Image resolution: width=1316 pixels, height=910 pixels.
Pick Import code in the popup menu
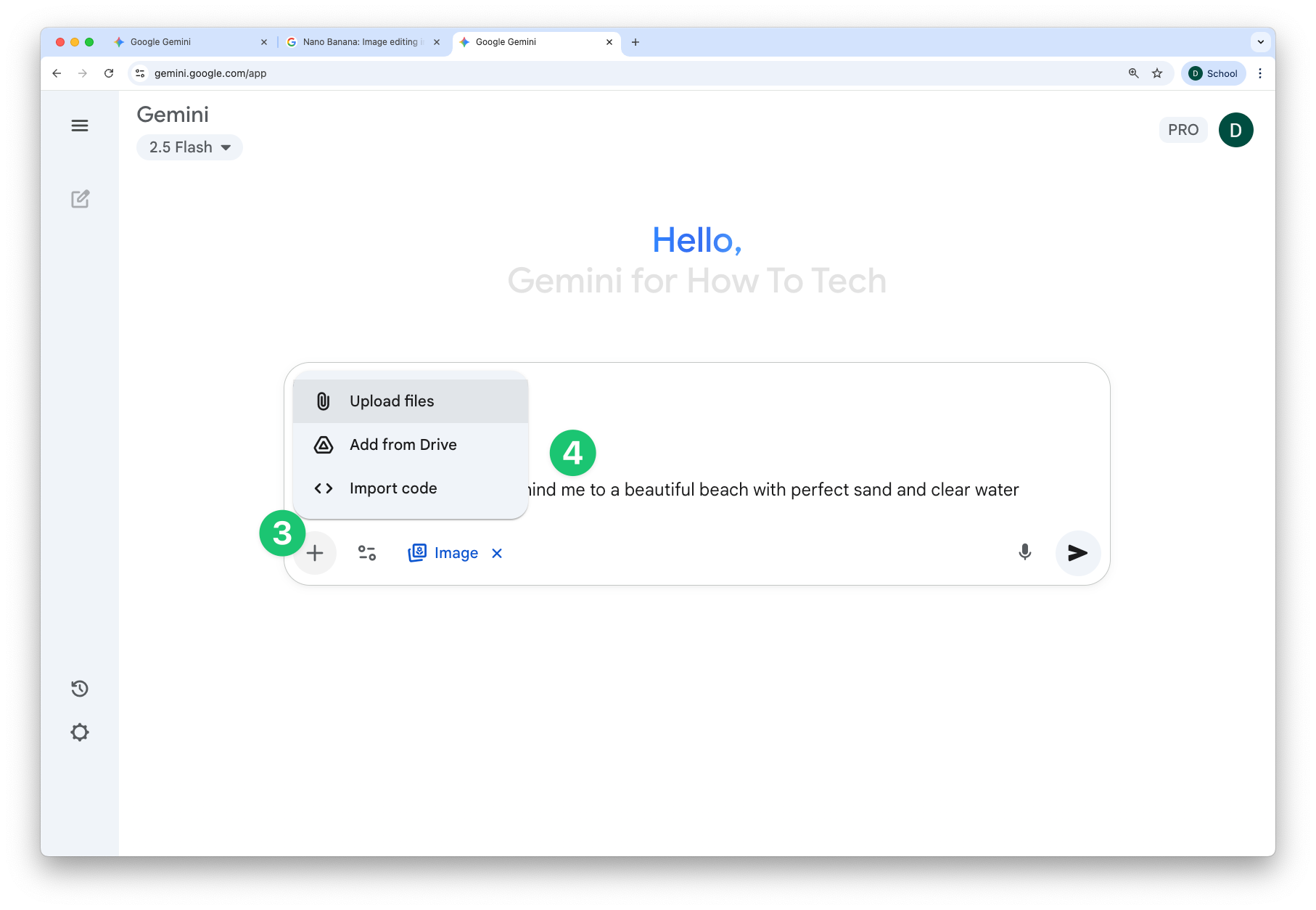coord(411,488)
